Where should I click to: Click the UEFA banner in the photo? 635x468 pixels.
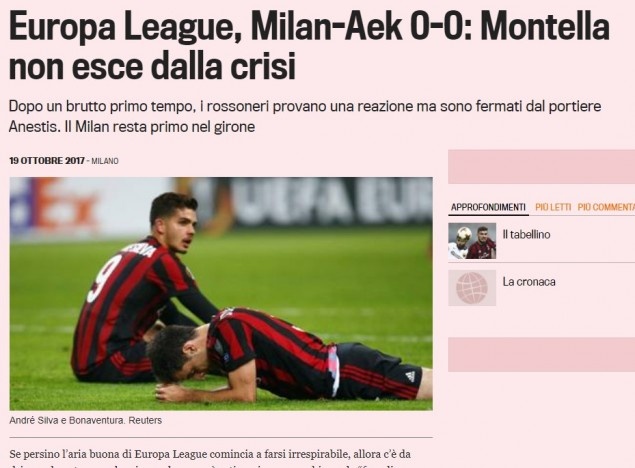[x=330, y=201]
